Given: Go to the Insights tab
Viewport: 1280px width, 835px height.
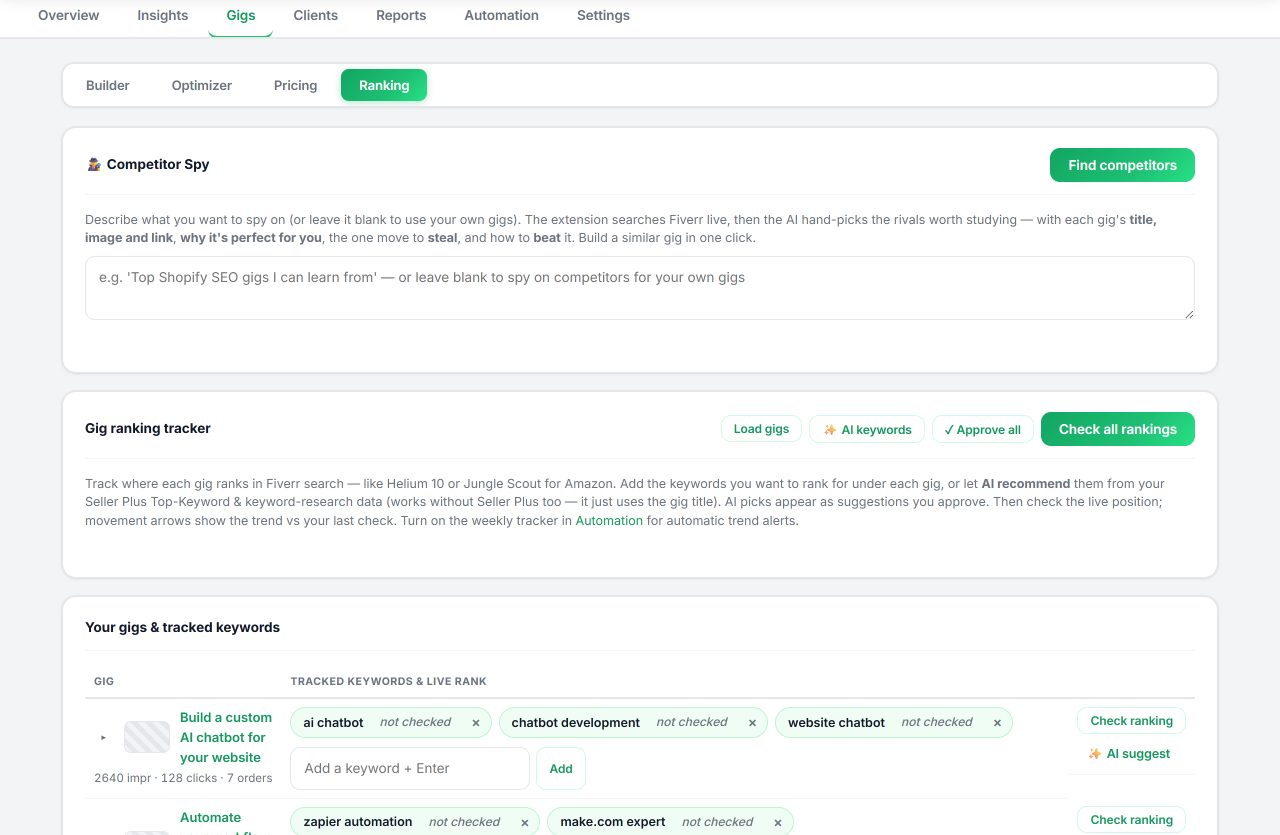Looking at the screenshot, I should click(163, 15).
